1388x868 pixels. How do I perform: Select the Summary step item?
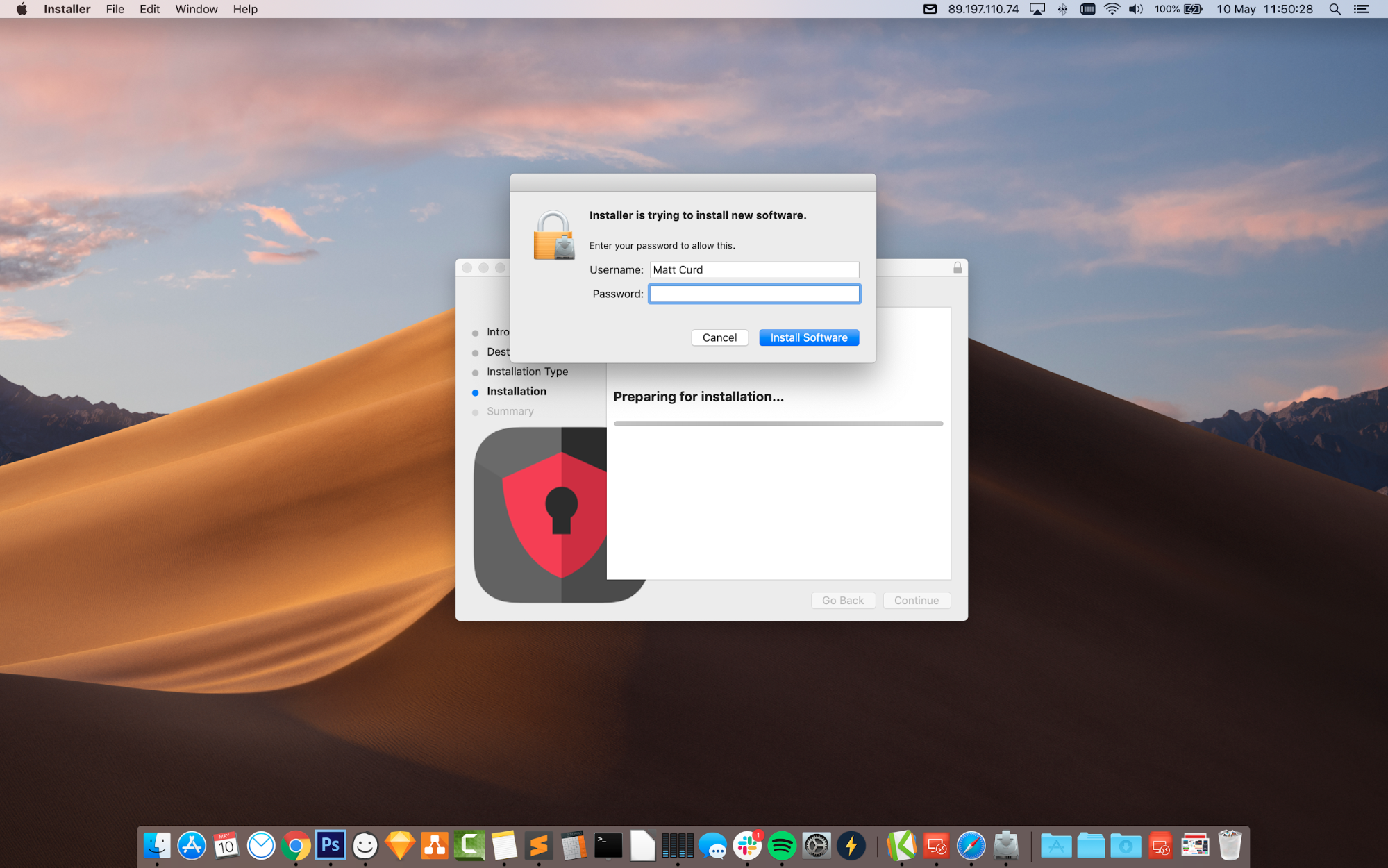[509, 410]
